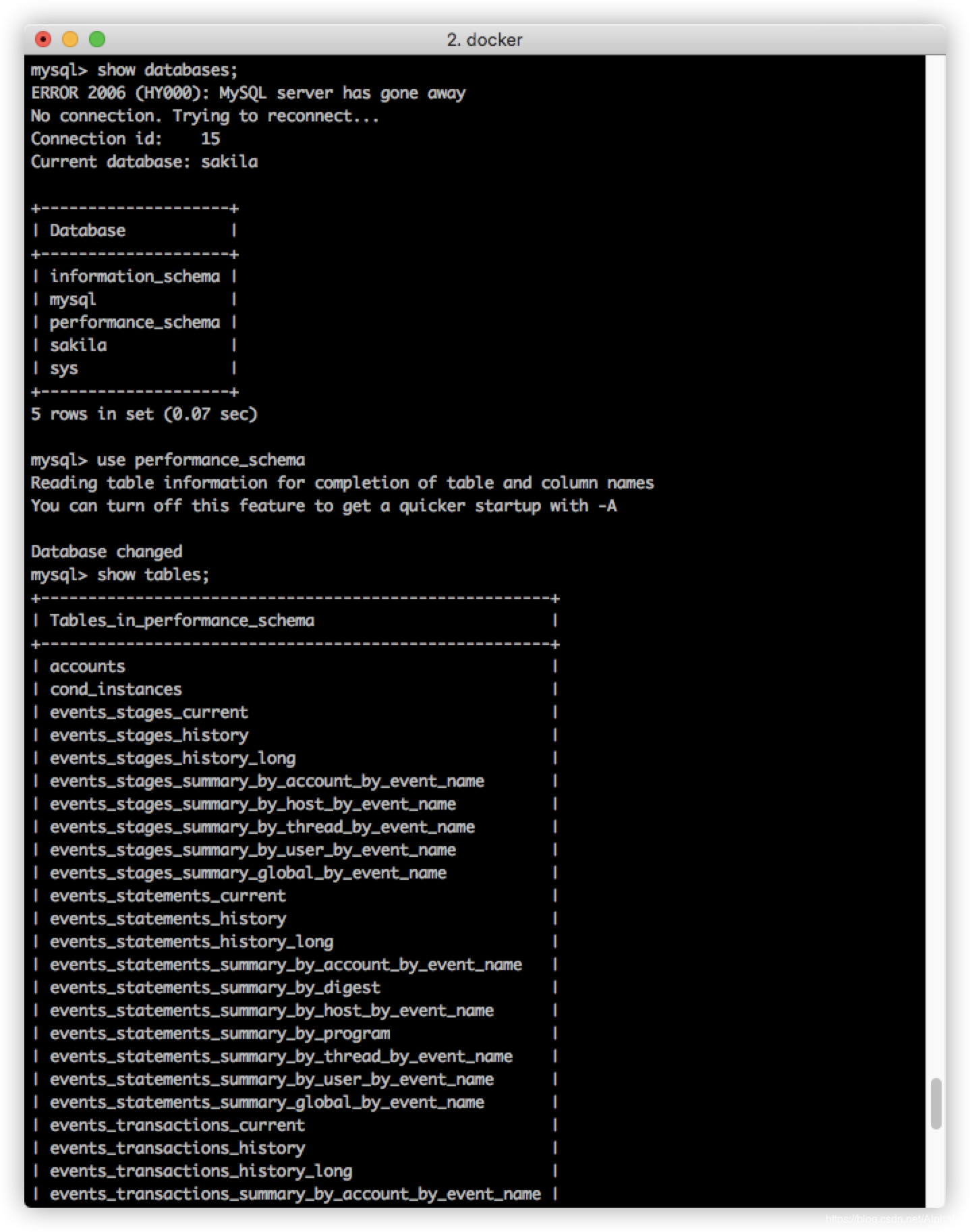Click the 'show tables;' command line

[120, 575]
